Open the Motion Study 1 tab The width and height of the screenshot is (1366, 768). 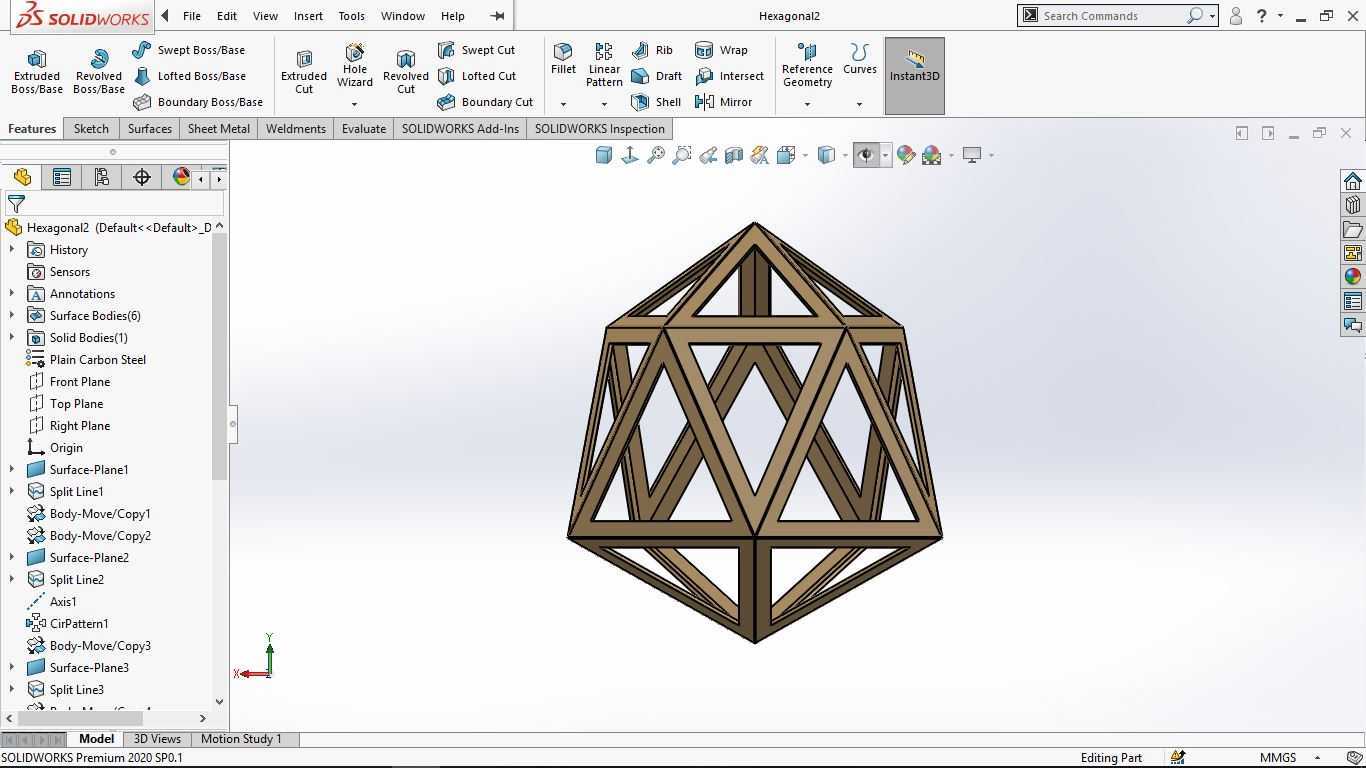pyautogui.click(x=241, y=739)
